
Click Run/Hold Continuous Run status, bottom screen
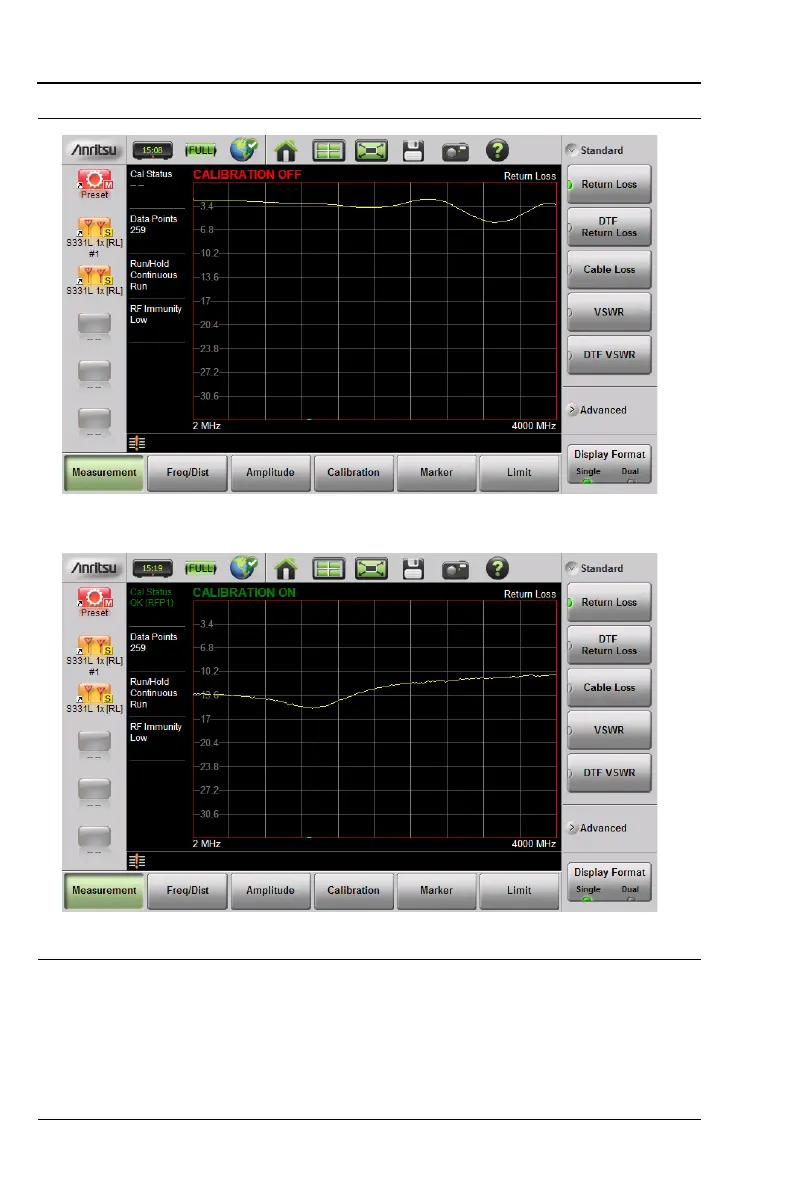156,693
